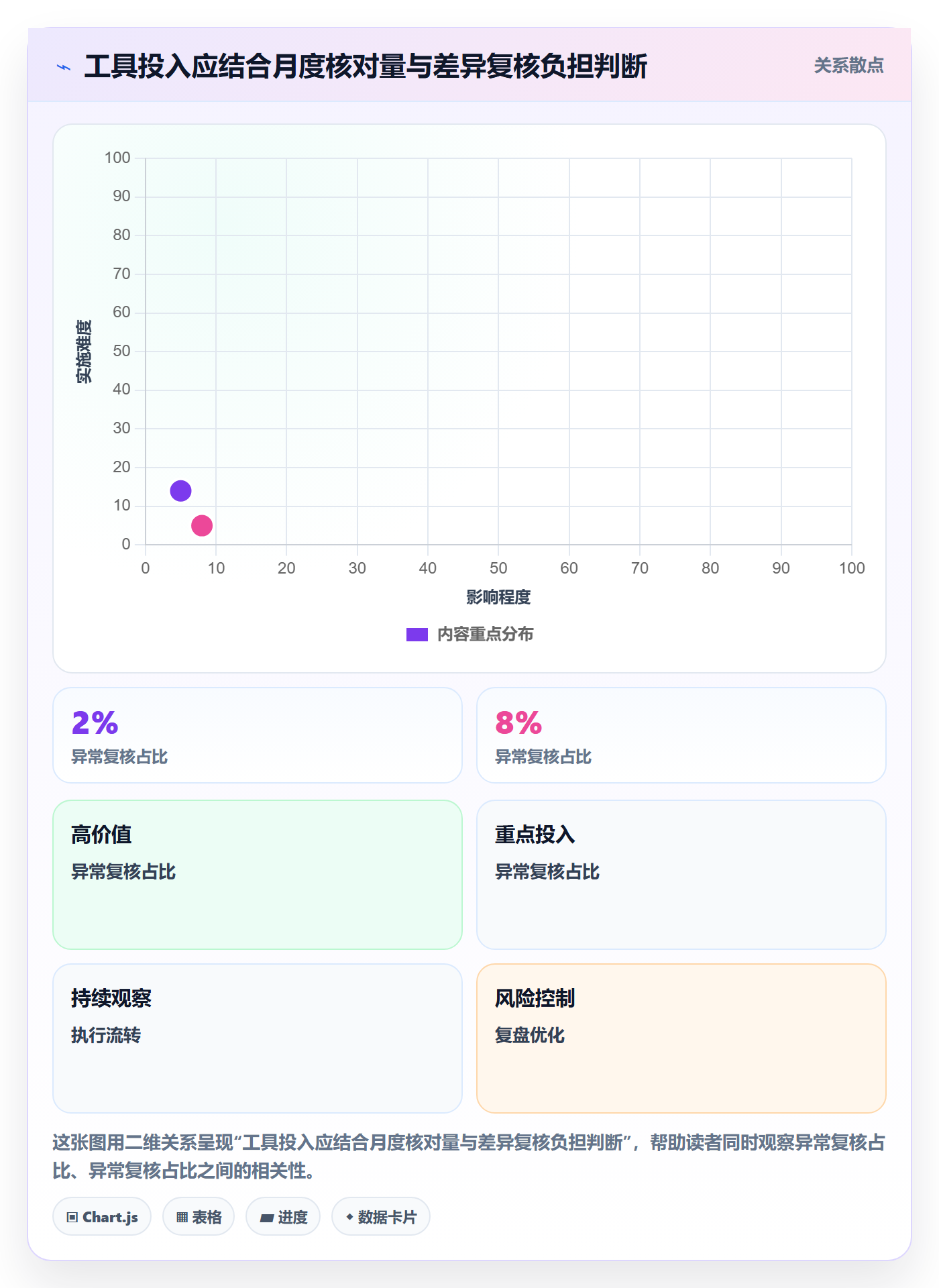Click the Chart.js tag chip
The height and width of the screenshot is (1288, 939).
(x=102, y=1216)
